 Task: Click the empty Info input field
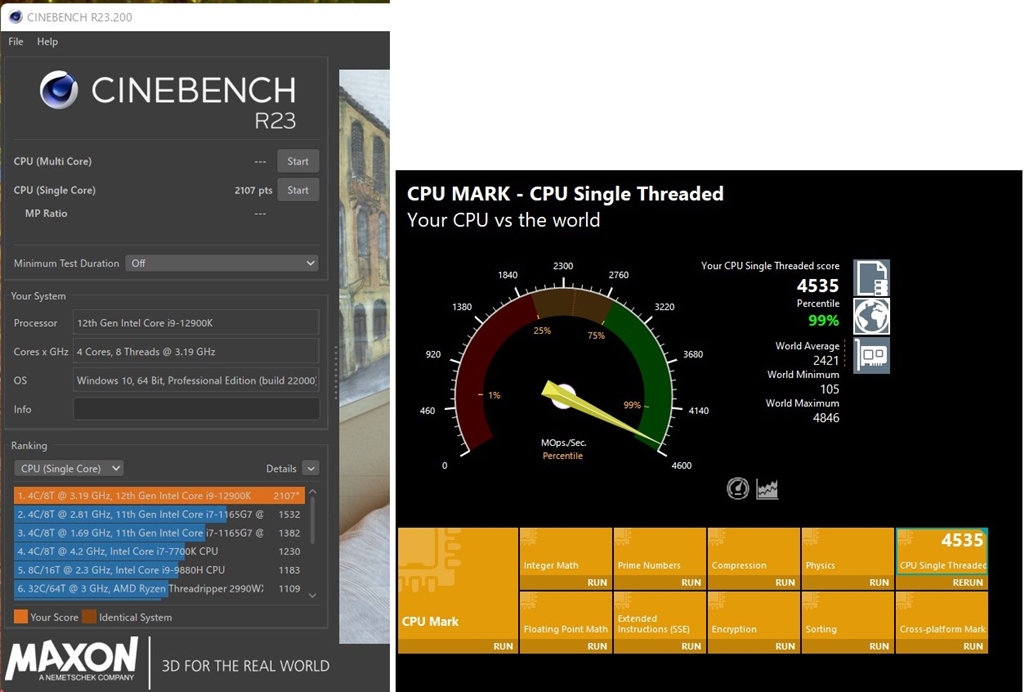[x=196, y=409]
